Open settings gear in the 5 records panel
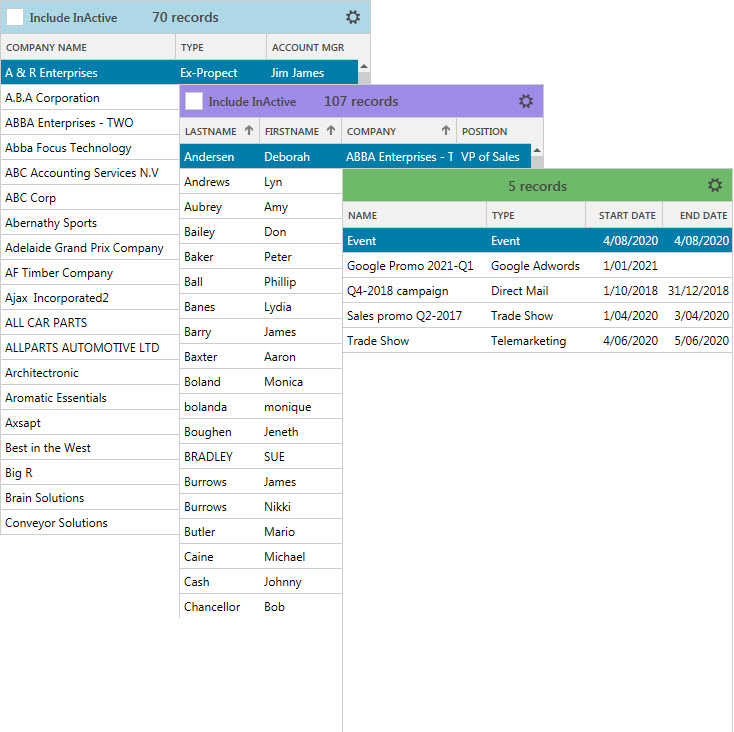Screen dimensions: 734x732 point(714,186)
